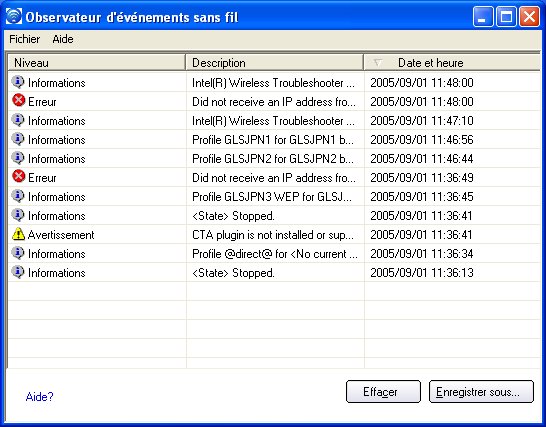Click the Effacer button
The width and height of the screenshot is (546, 427).
coord(383,392)
